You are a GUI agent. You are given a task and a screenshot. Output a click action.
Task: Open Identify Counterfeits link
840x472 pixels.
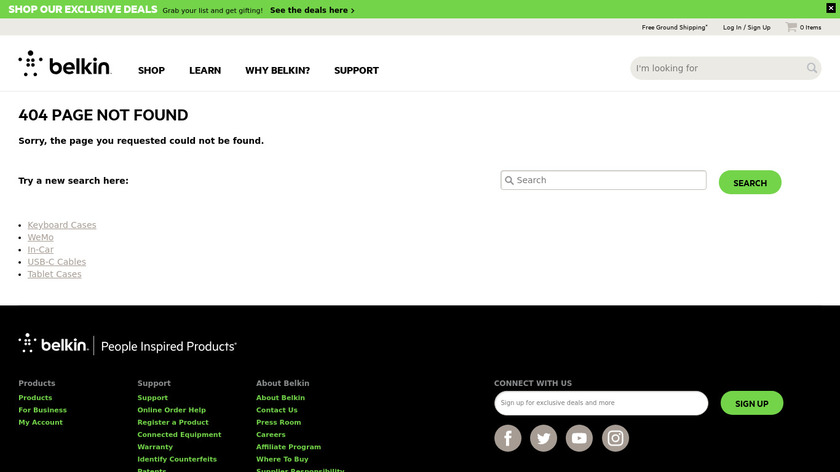click(177, 459)
